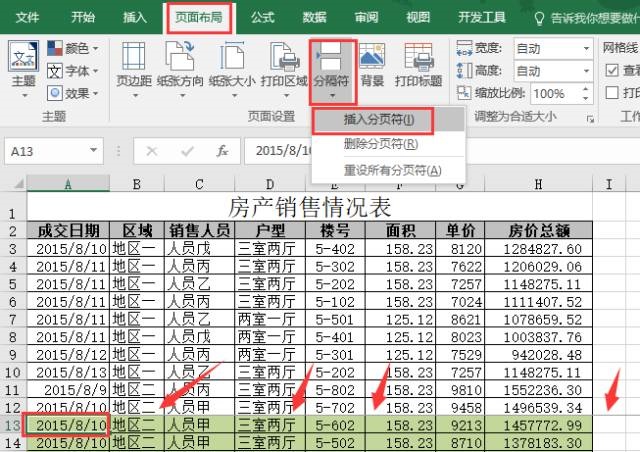The height and width of the screenshot is (452, 640).
Task: Click the 销售人员 header cell
Action: pyautogui.click(x=199, y=231)
